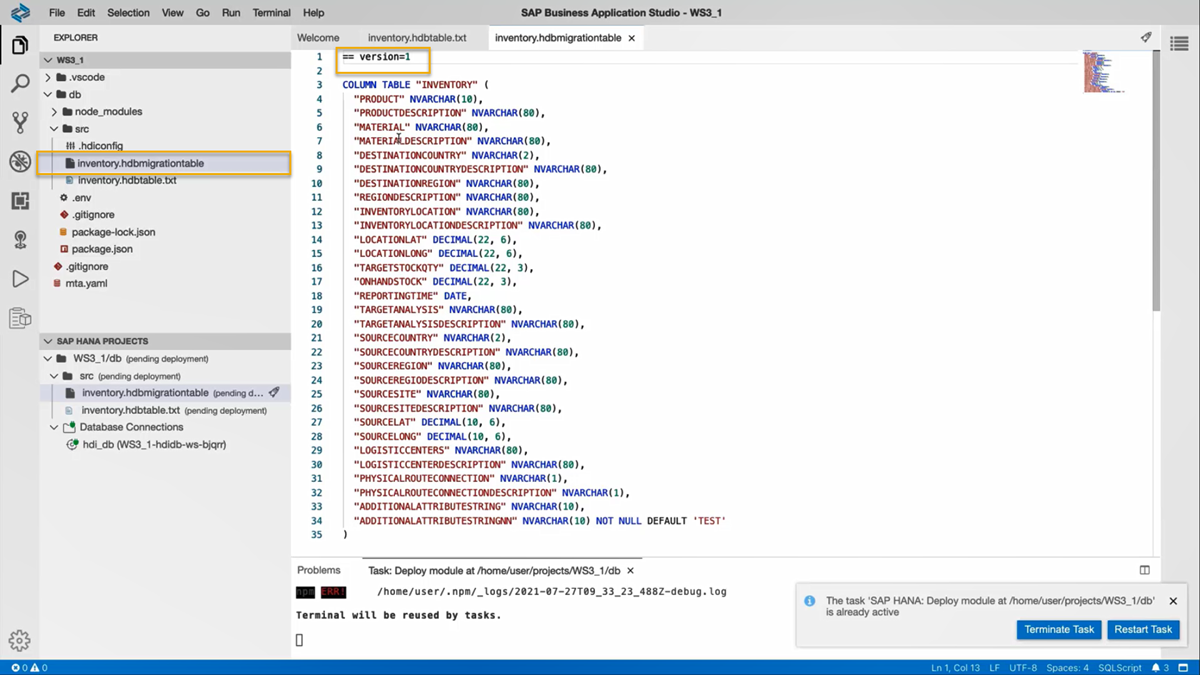This screenshot has height=675, width=1200.
Task: Open the outline list icon at top right
Action: (1180, 43)
